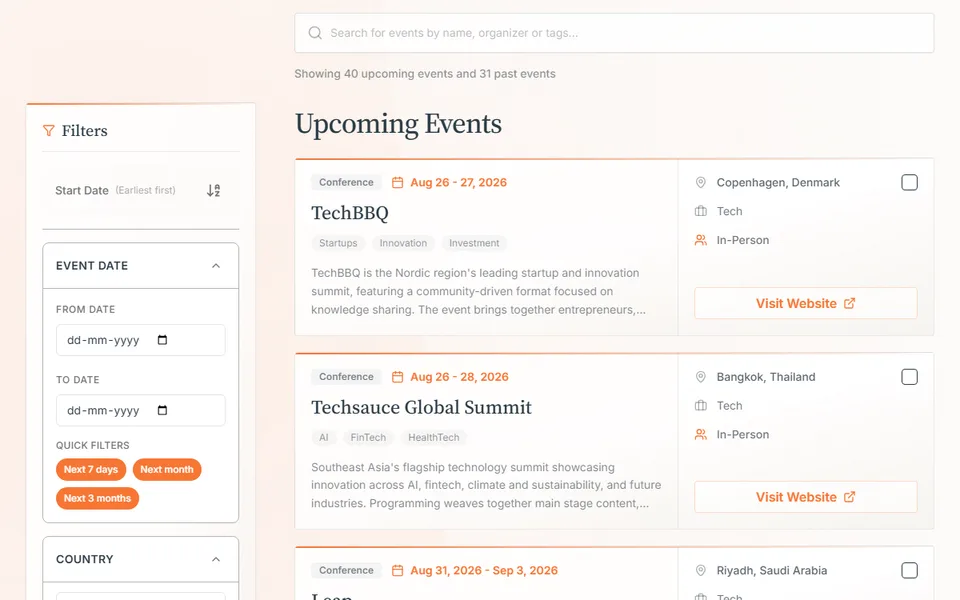Image resolution: width=960 pixels, height=600 pixels.
Task: Click location pin icon for Riyadh, Saudi Arabia
Action: [x=700, y=571]
